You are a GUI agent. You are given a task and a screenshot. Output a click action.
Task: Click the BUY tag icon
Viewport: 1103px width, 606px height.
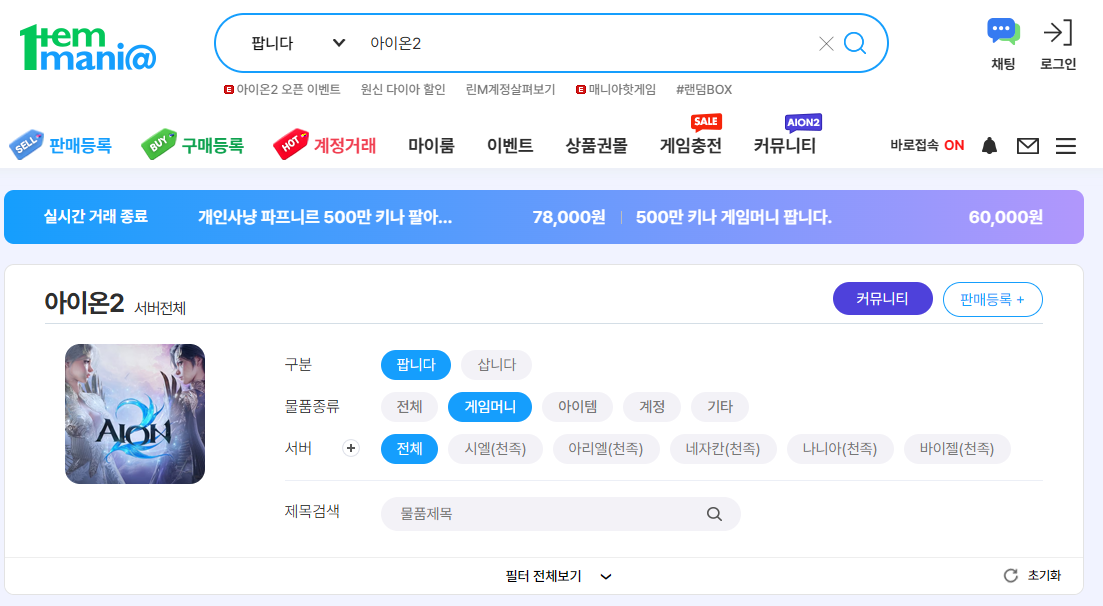159,144
